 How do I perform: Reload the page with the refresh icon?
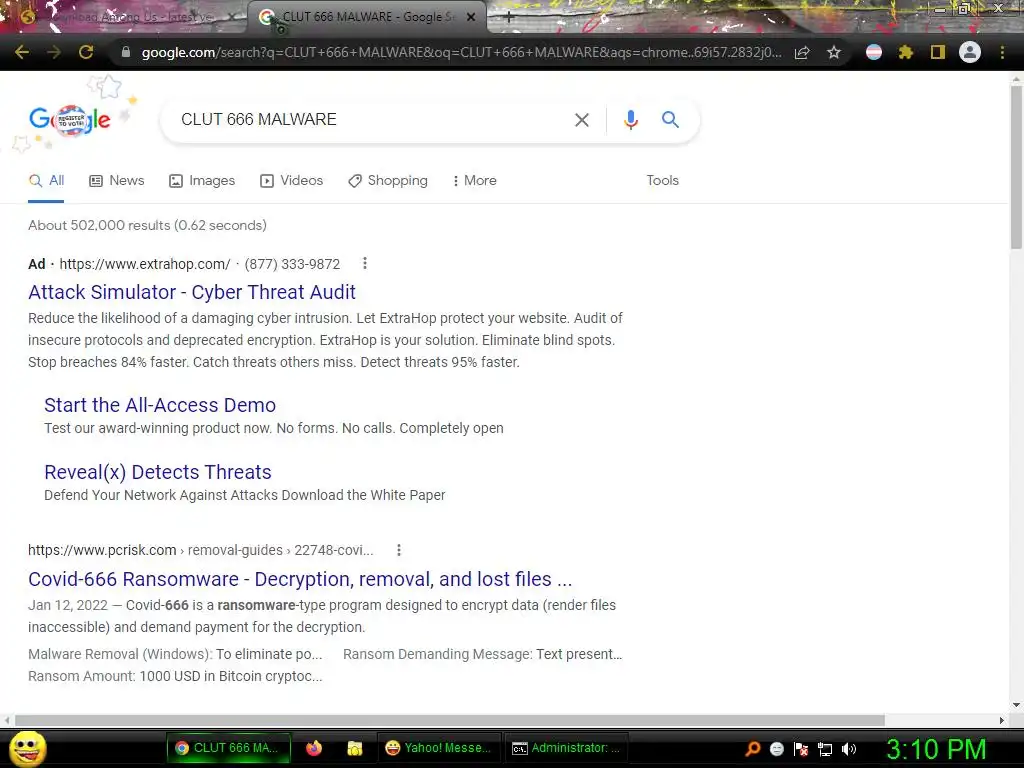[x=86, y=52]
